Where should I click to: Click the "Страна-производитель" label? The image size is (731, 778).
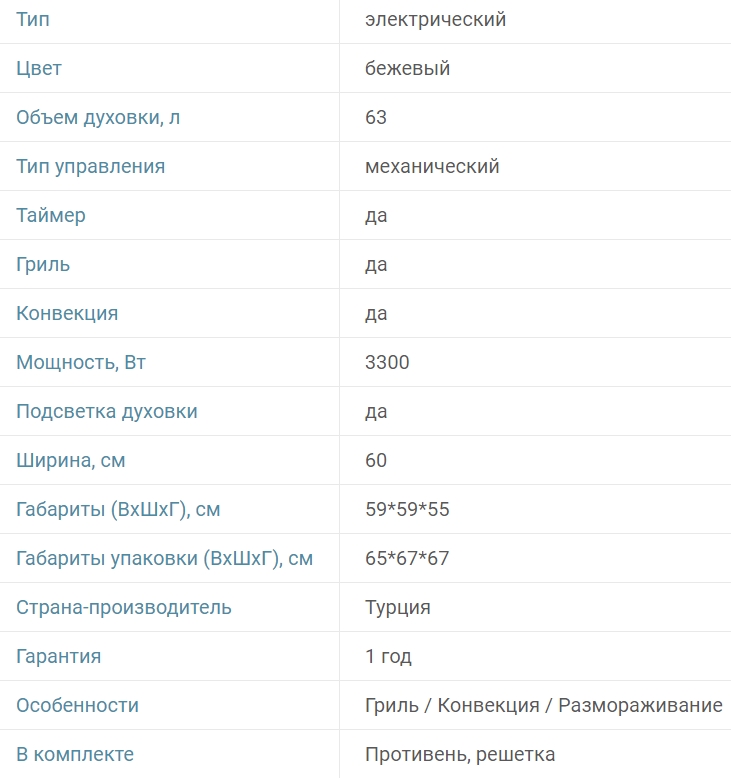pos(124,608)
